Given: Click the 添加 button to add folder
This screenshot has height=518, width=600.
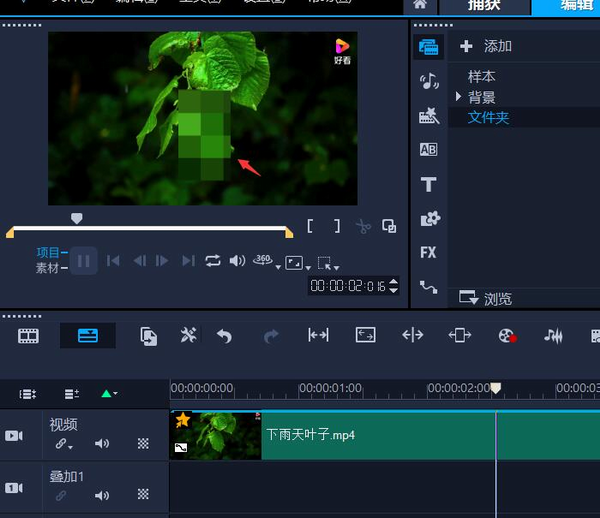Looking at the screenshot, I should [x=486, y=46].
